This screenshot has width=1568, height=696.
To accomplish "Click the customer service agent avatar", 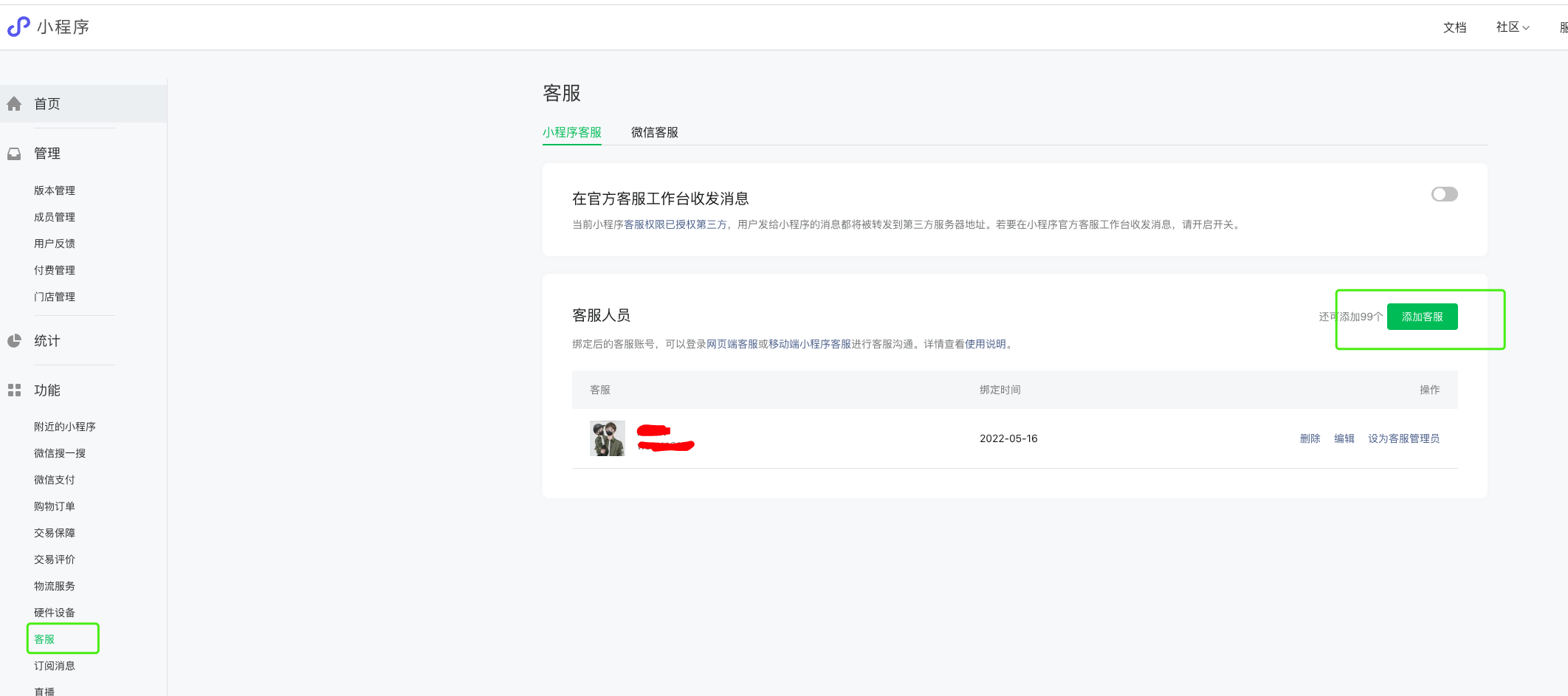I will (x=607, y=438).
